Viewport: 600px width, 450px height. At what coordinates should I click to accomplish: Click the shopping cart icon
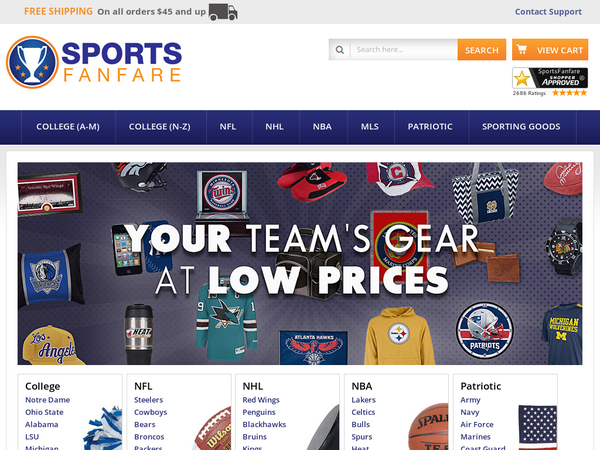521,49
